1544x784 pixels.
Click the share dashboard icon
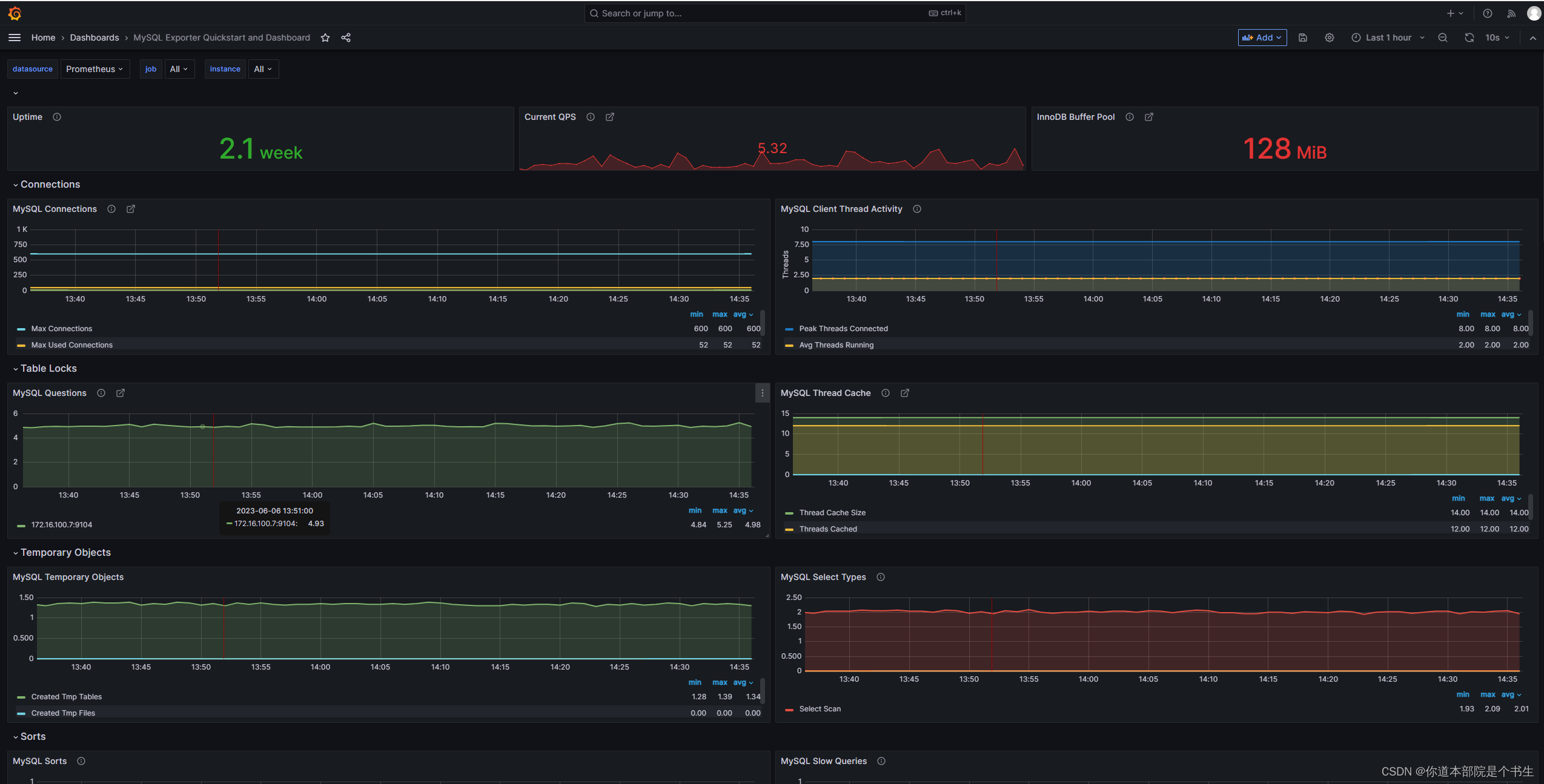pyautogui.click(x=346, y=38)
